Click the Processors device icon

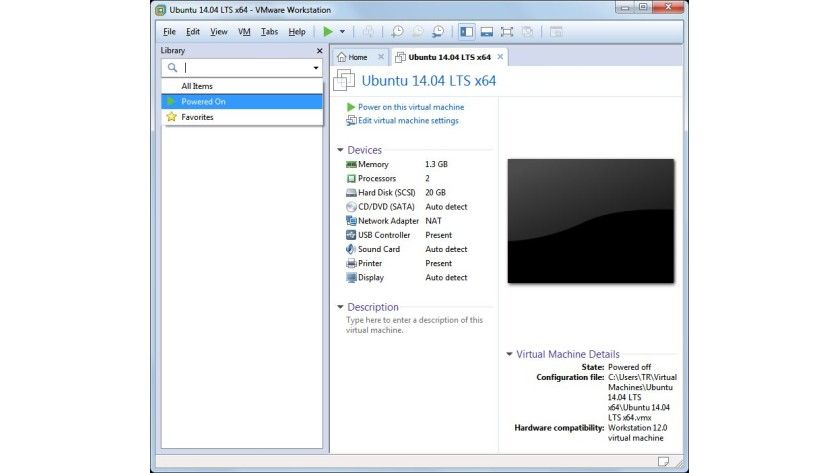tap(351, 178)
